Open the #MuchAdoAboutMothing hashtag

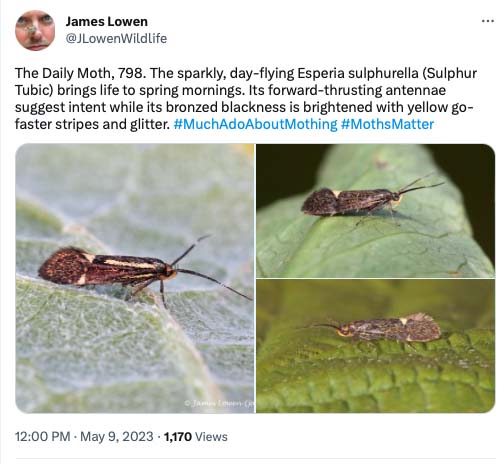pyautogui.click(x=256, y=124)
